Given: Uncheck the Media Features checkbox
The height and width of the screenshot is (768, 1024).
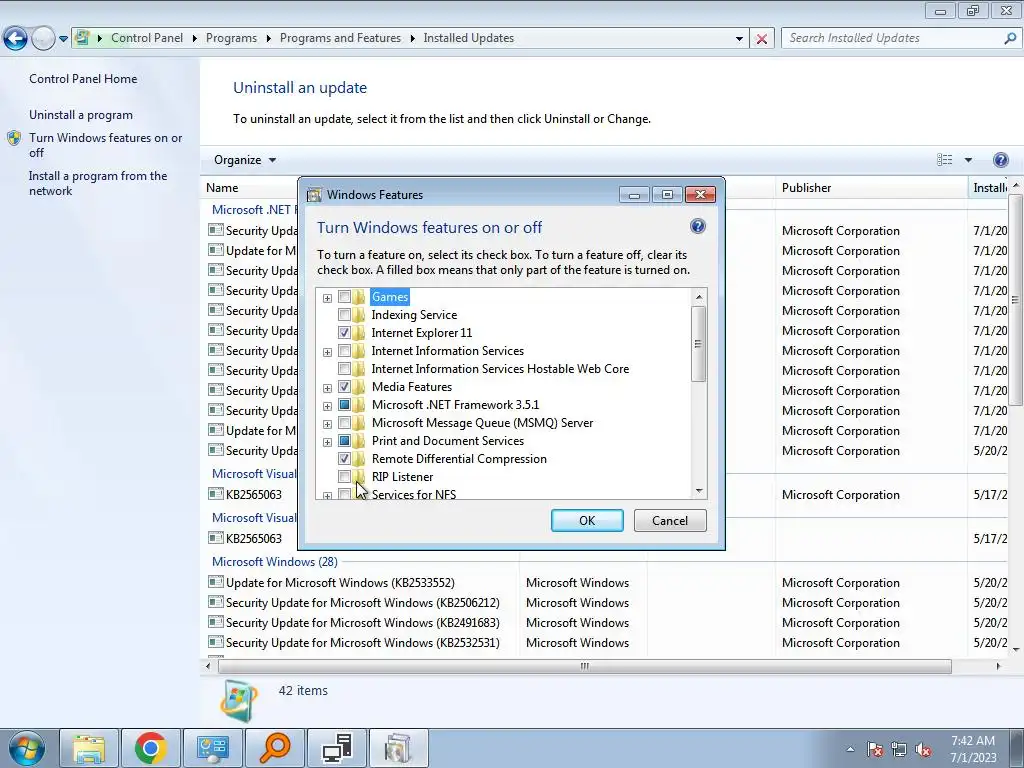Looking at the screenshot, I should [344, 387].
